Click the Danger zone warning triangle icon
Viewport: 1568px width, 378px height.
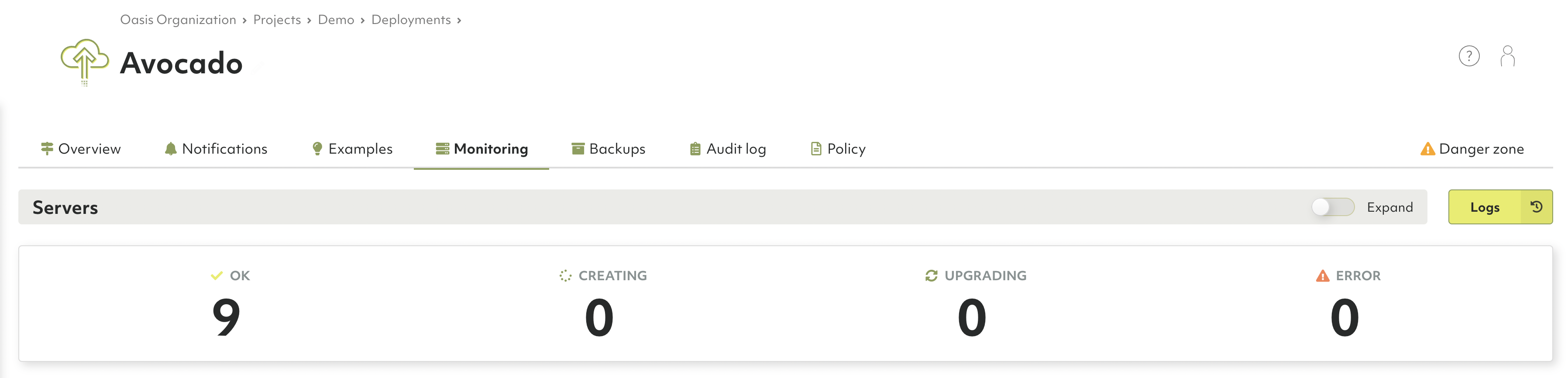point(1427,149)
